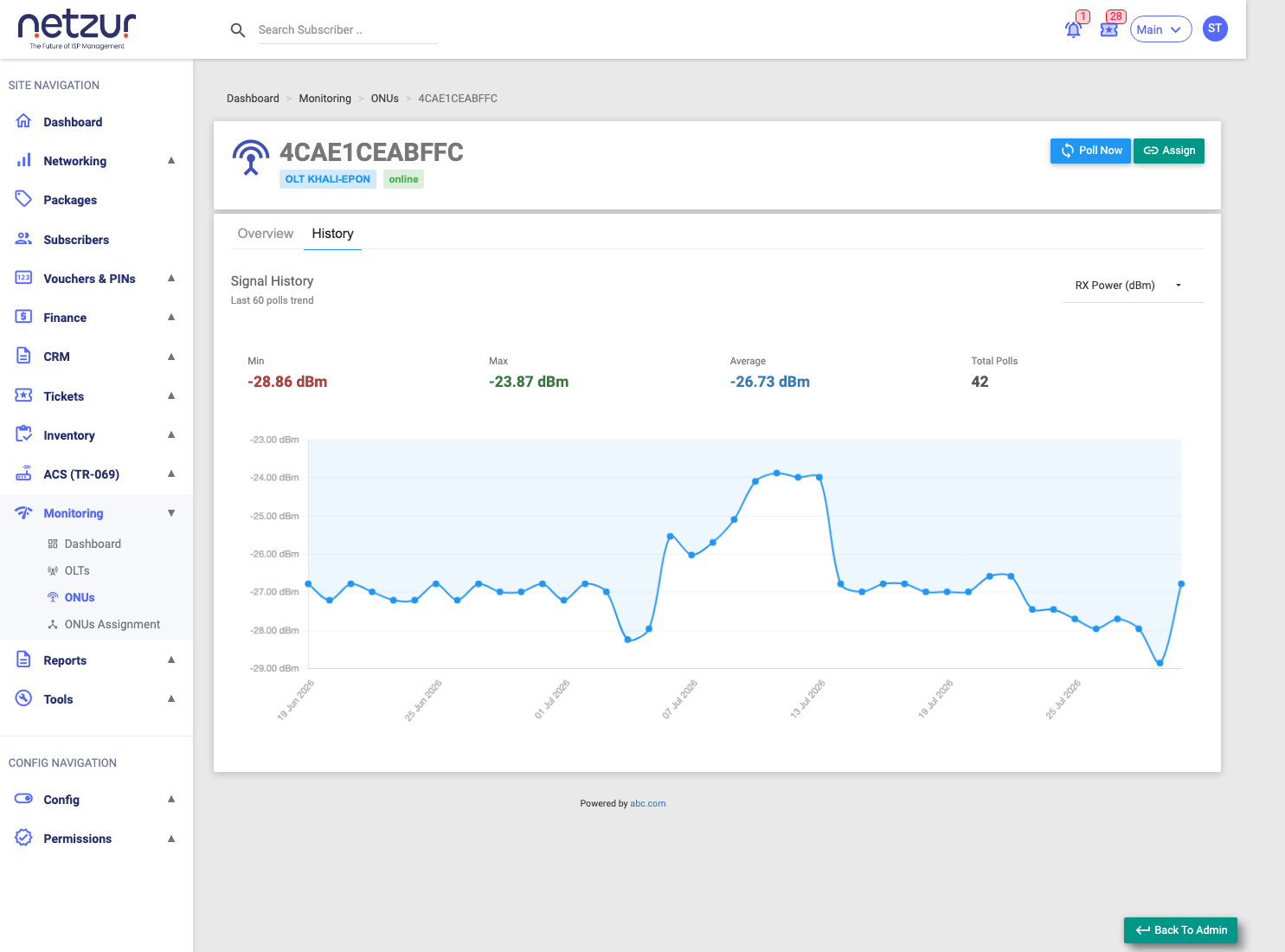The image size is (1285, 952).
Task: Click the Inventory clipboard icon
Action: click(24, 434)
